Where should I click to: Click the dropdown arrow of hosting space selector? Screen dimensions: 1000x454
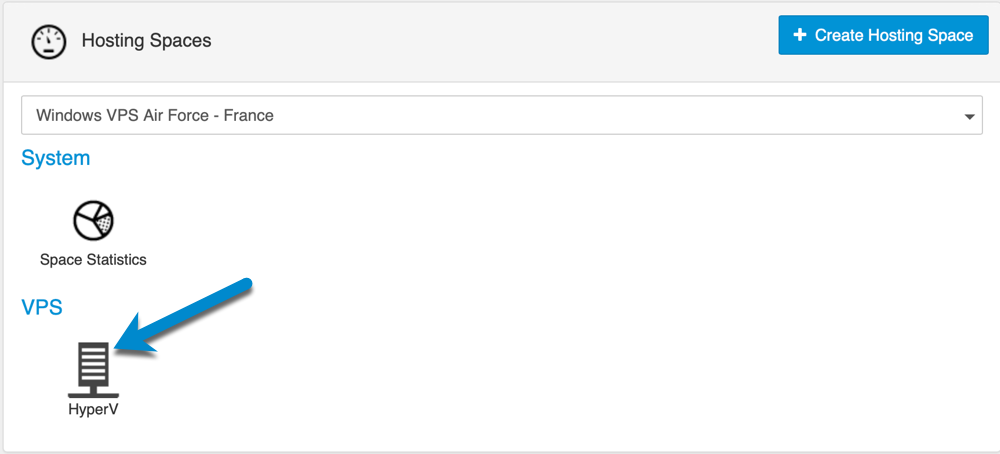969,117
